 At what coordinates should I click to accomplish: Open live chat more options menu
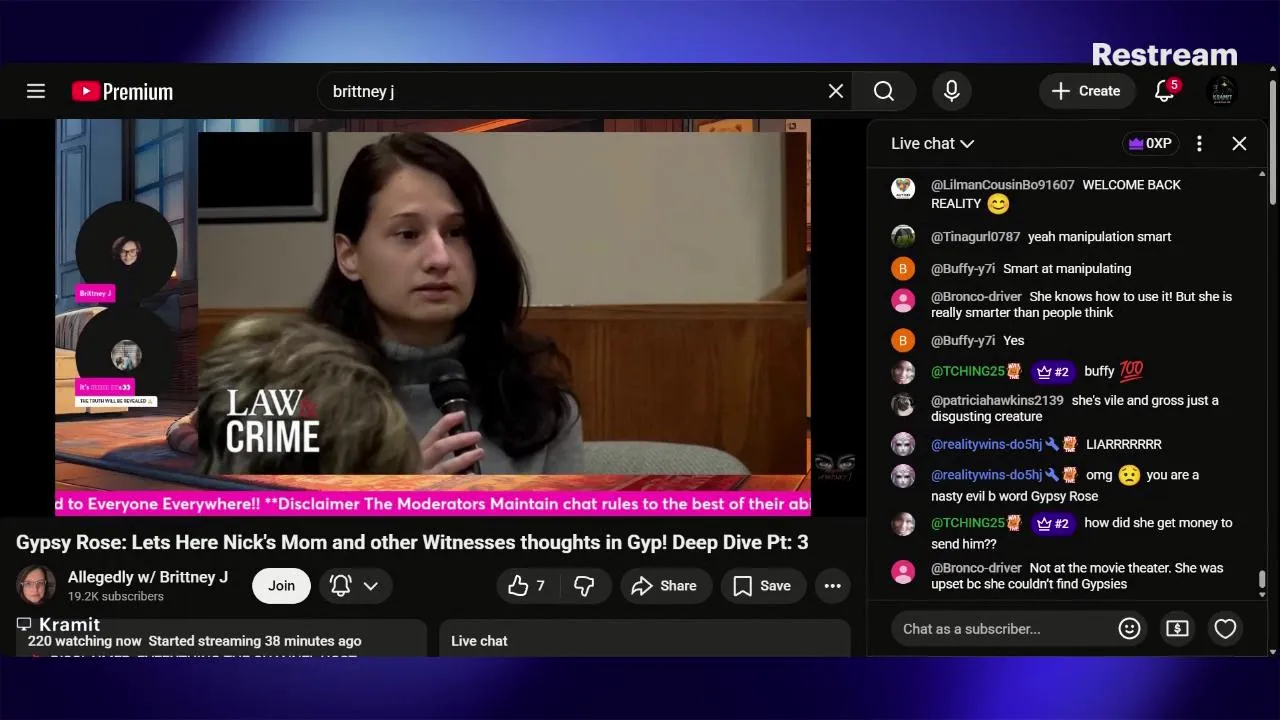pyautogui.click(x=1199, y=144)
